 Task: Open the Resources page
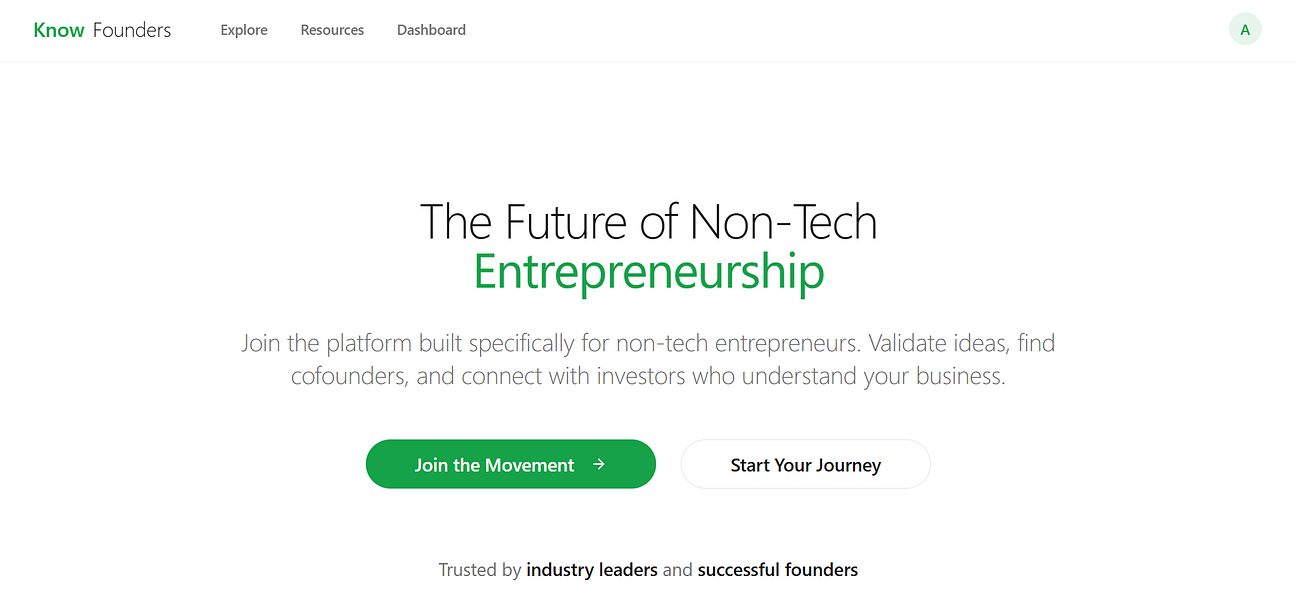[332, 30]
